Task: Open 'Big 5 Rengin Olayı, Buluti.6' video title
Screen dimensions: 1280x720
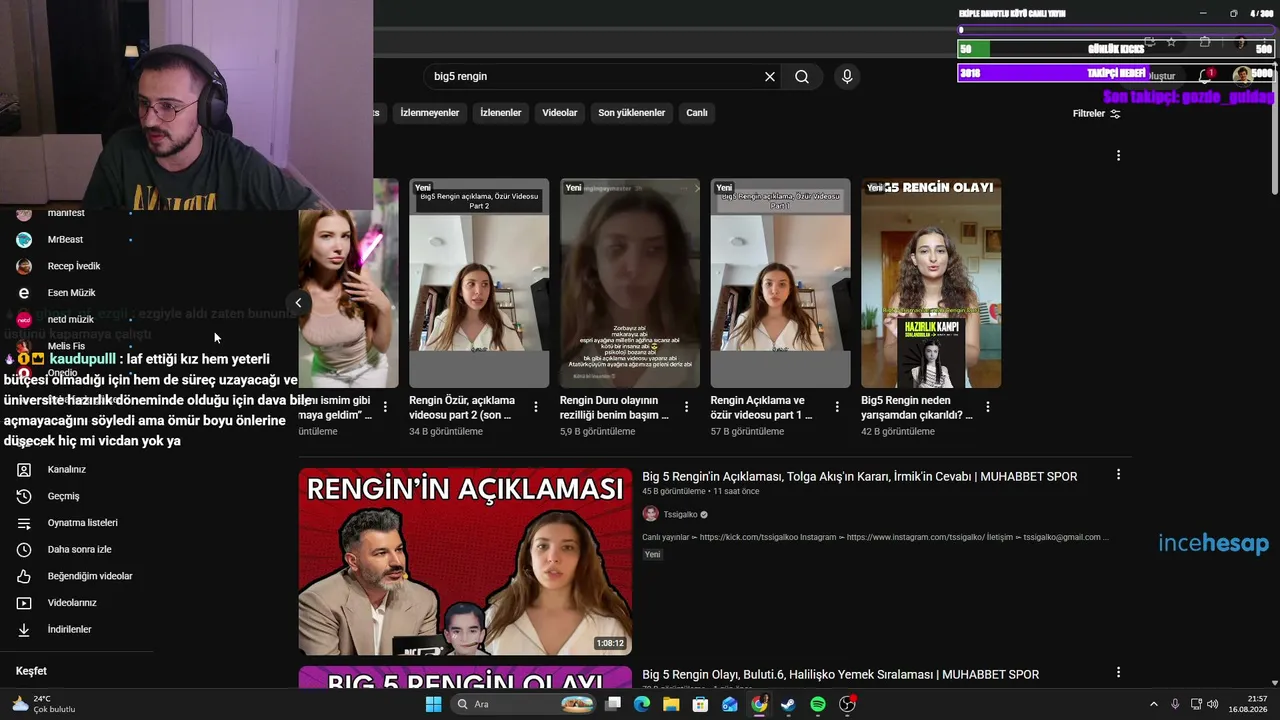Action: [841, 675]
